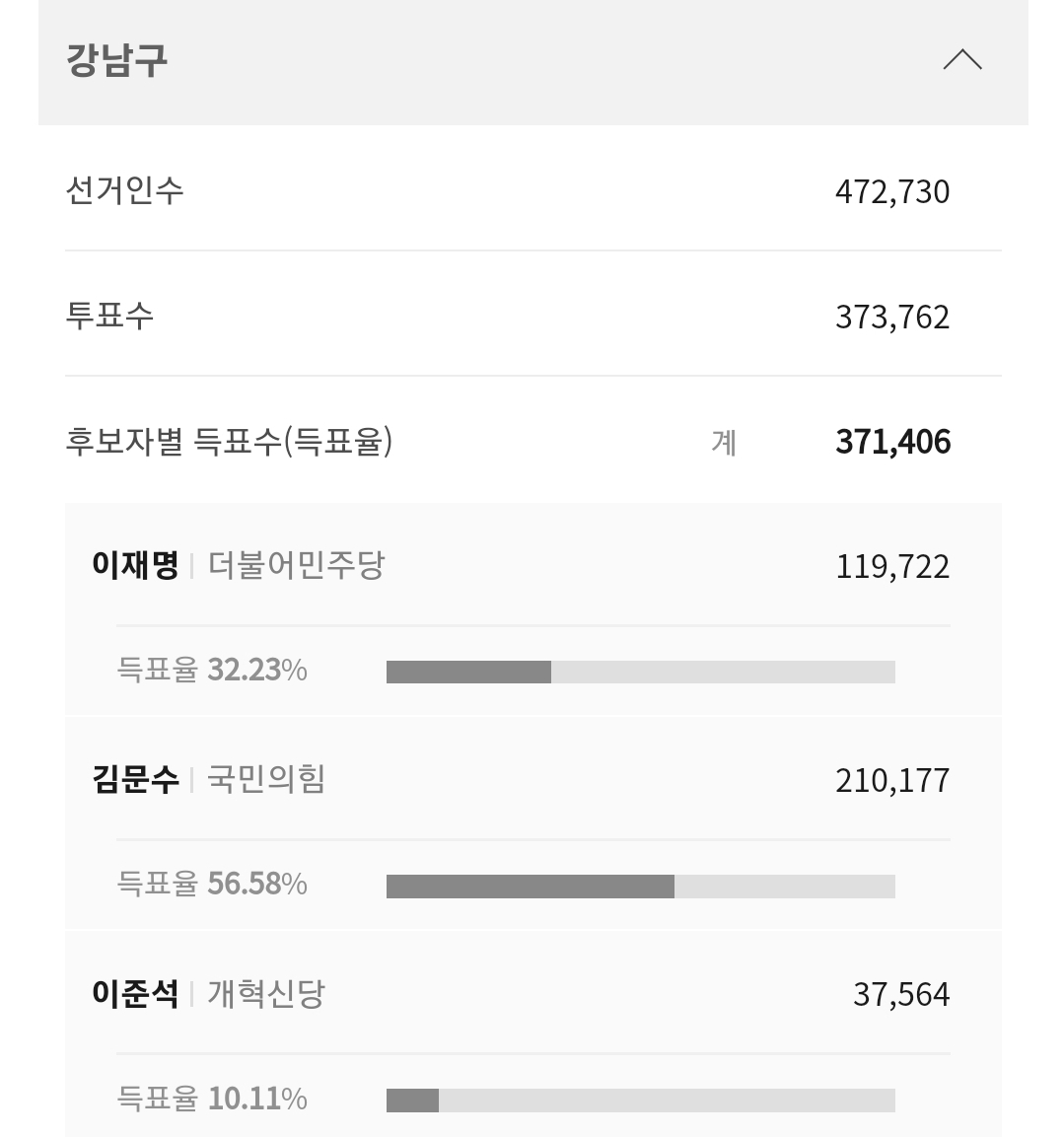This screenshot has width=1064, height=1137.
Task: Click 이준석's 37,564 vote count
Action: (900, 995)
